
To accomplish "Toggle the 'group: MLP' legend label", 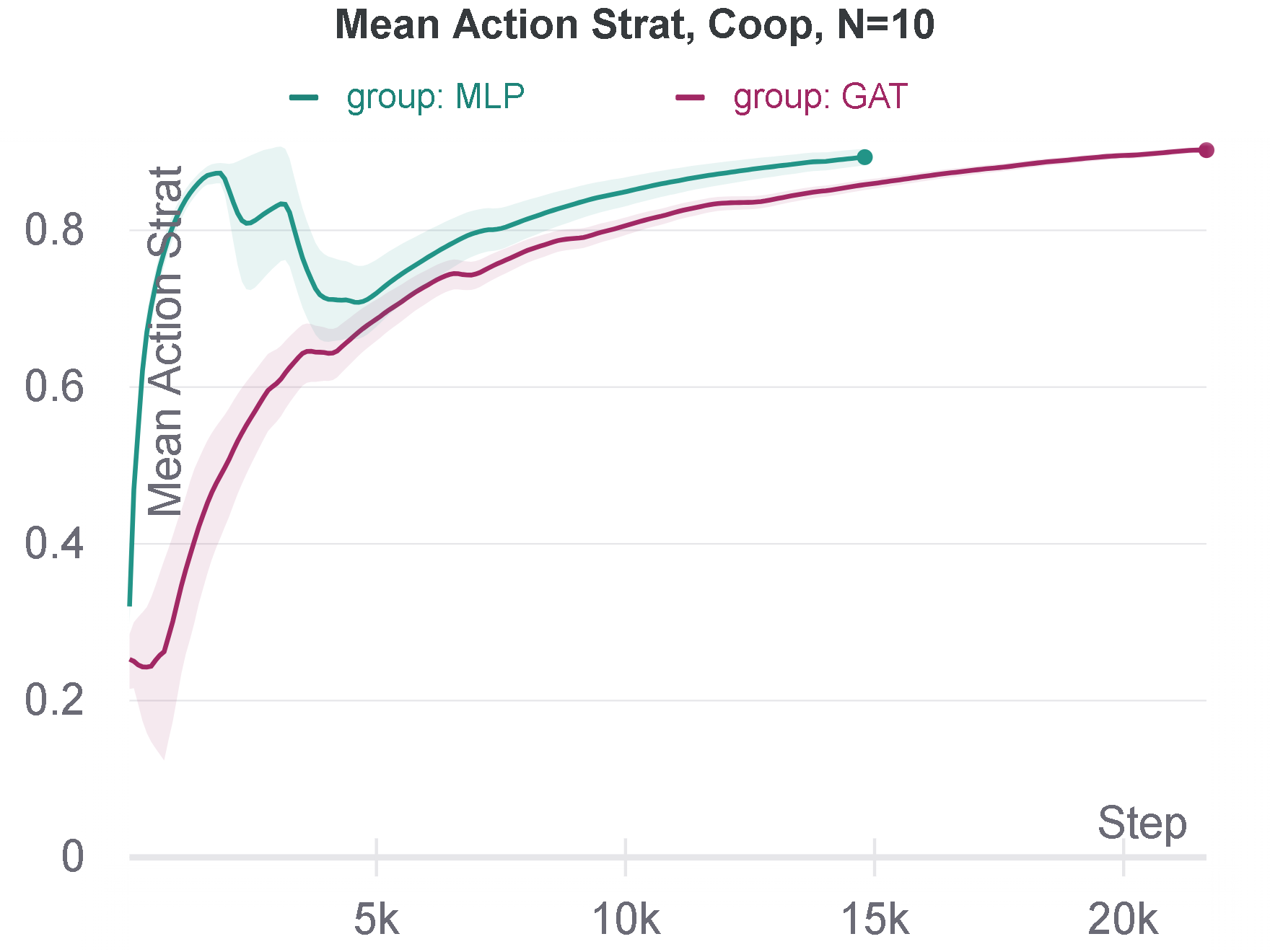I will tap(435, 97).
